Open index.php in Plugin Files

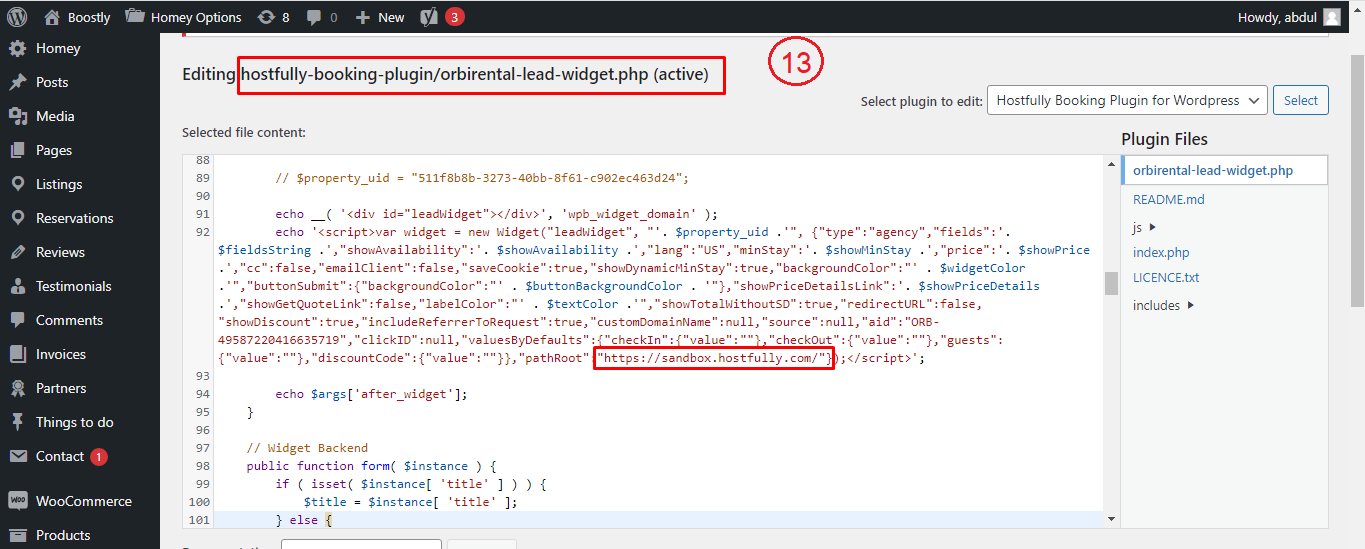tap(1160, 252)
